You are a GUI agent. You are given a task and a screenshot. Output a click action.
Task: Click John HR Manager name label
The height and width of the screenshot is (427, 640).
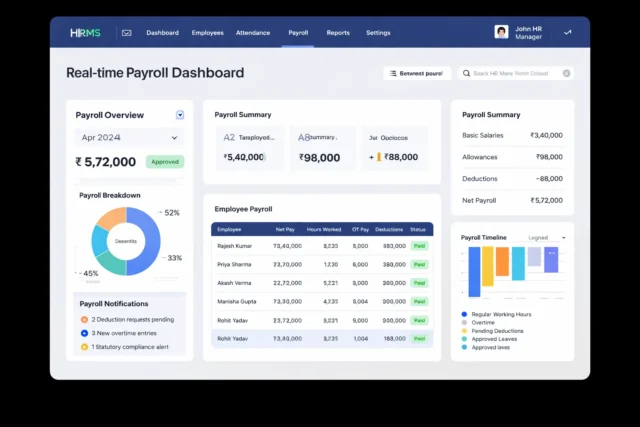coord(529,33)
